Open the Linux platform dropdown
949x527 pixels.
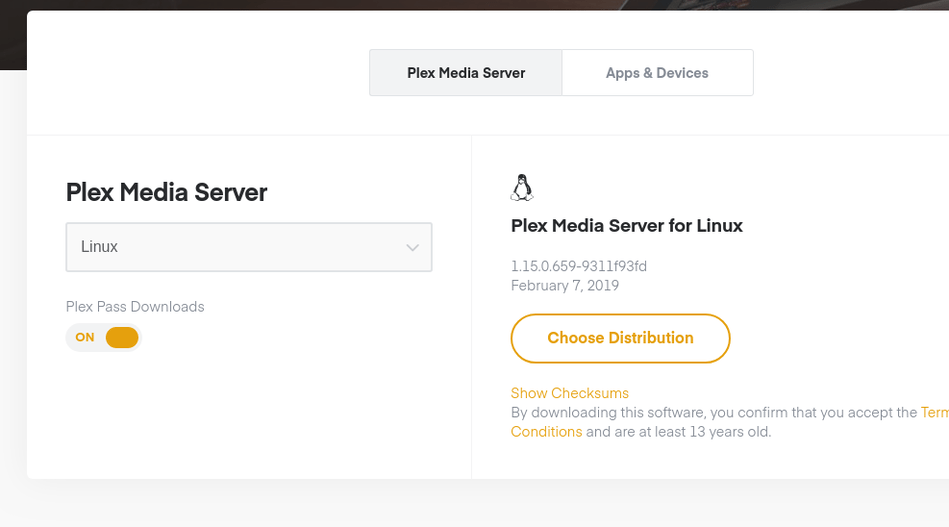click(249, 247)
